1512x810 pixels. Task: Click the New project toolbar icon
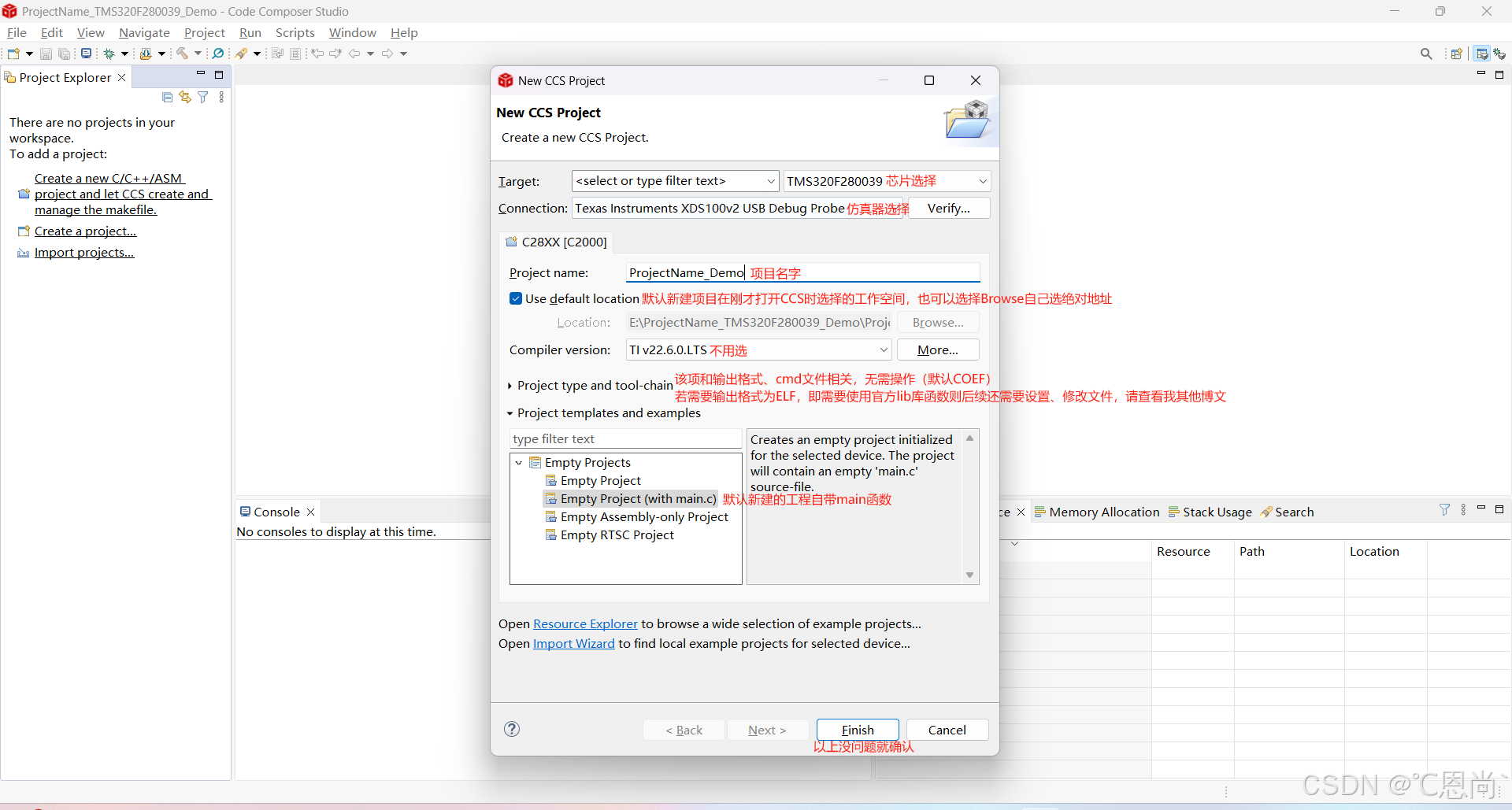pyautogui.click(x=13, y=54)
